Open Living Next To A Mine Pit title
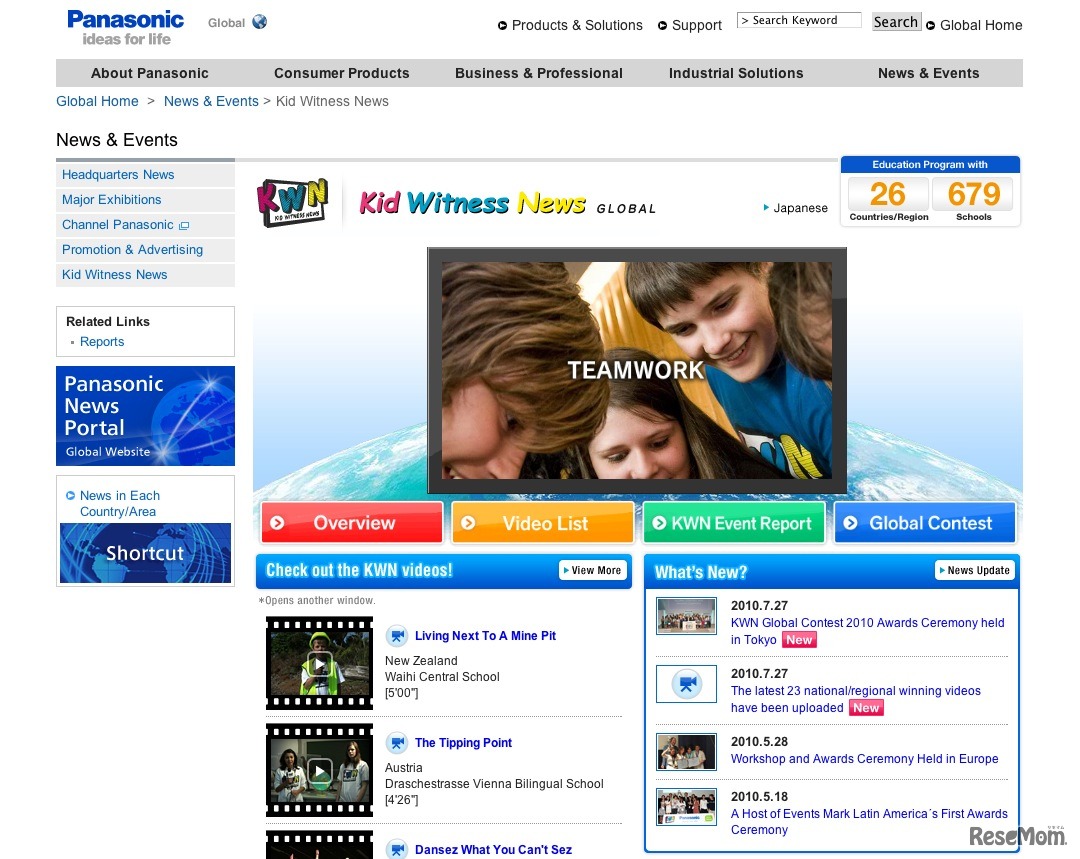The width and height of the screenshot is (1080, 859). point(485,636)
